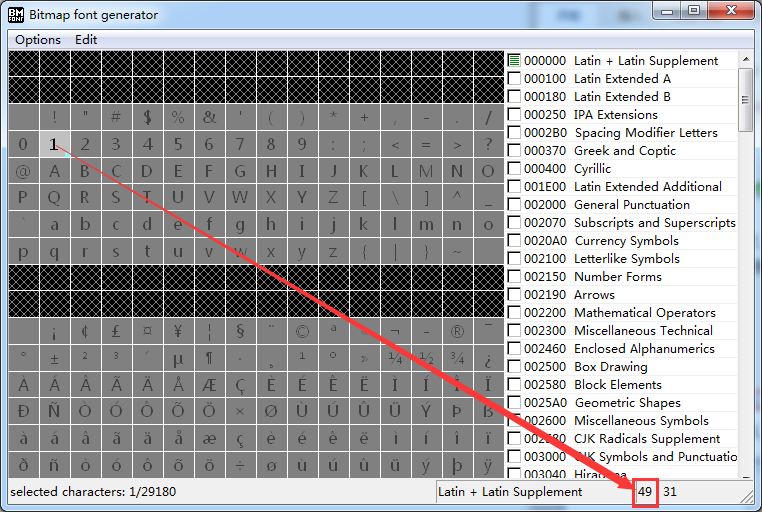Toggle the Latin + Latin Supplement checkbox
Screen dimensions: 762x512
click(x=514, y=61)
